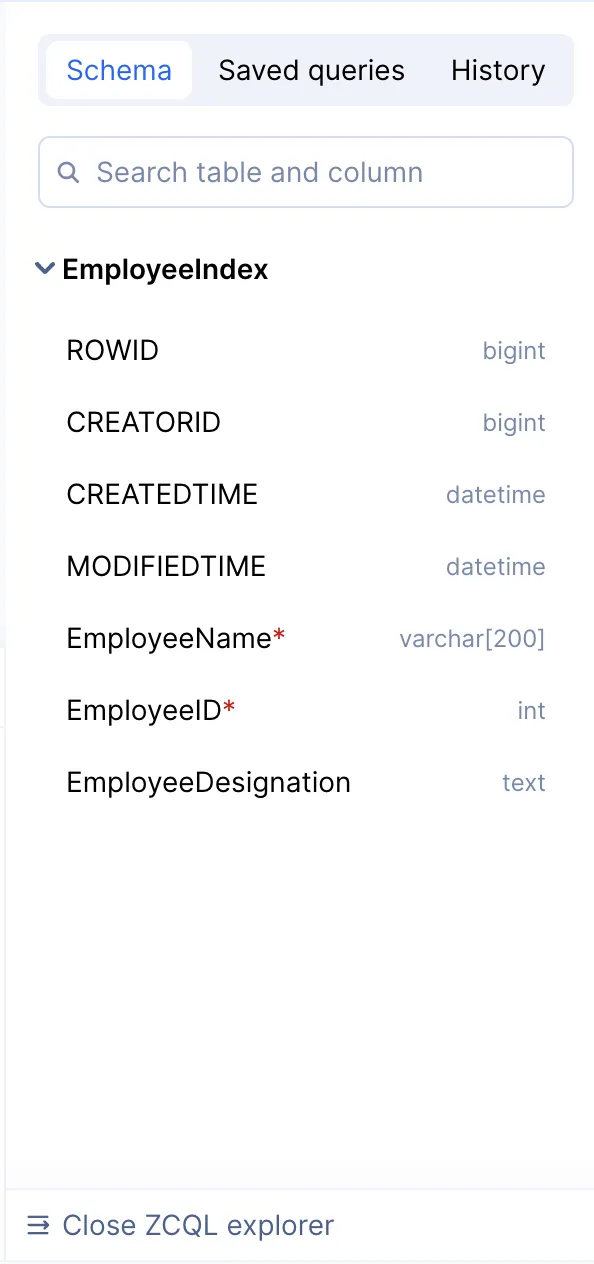Select the CREATORID column

point(306,423)
